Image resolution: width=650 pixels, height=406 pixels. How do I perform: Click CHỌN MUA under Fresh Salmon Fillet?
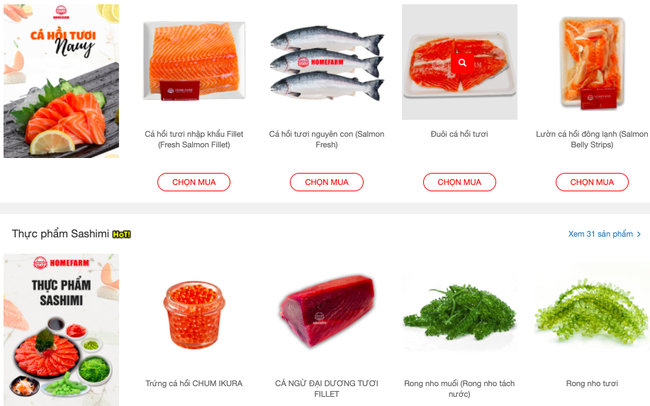click(194, 182)
